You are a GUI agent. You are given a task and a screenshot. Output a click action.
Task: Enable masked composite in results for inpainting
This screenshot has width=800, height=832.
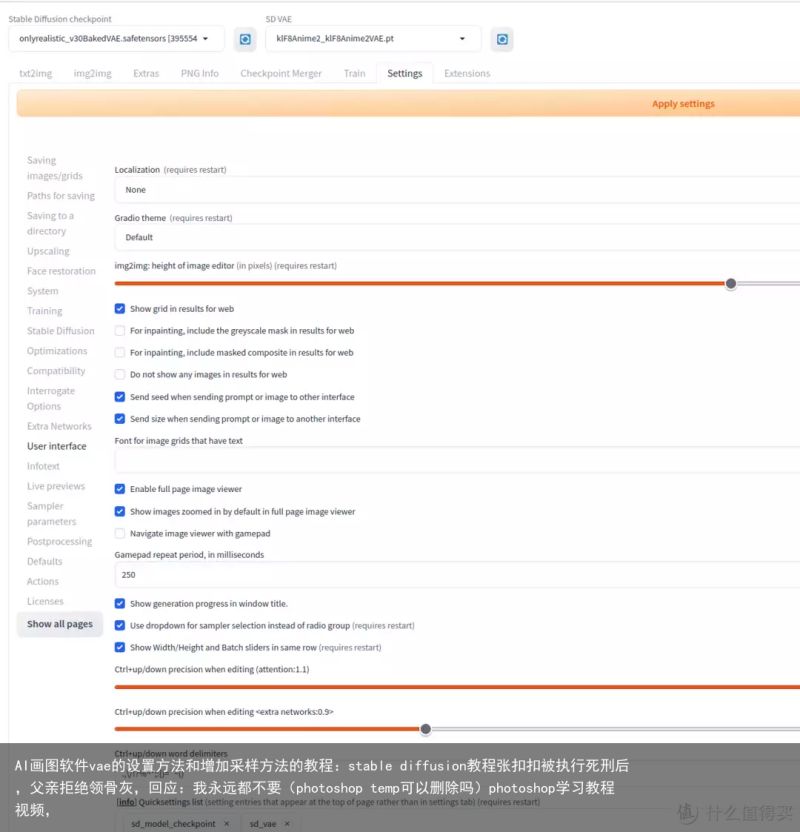120,352
